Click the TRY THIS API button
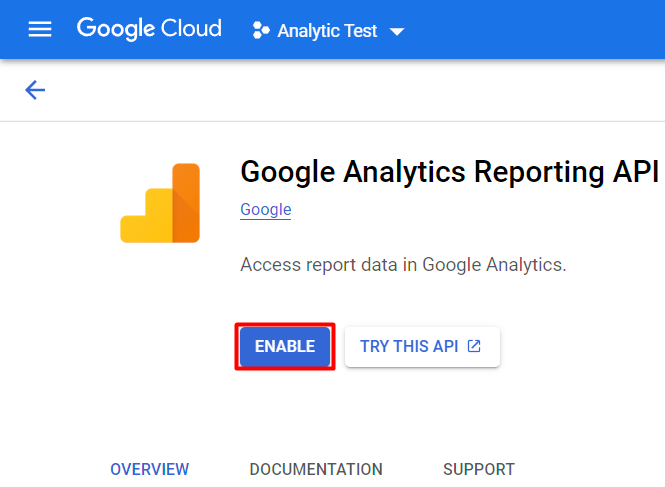The width and height of the screenshot is (665, 487). [x=409, y=347]
